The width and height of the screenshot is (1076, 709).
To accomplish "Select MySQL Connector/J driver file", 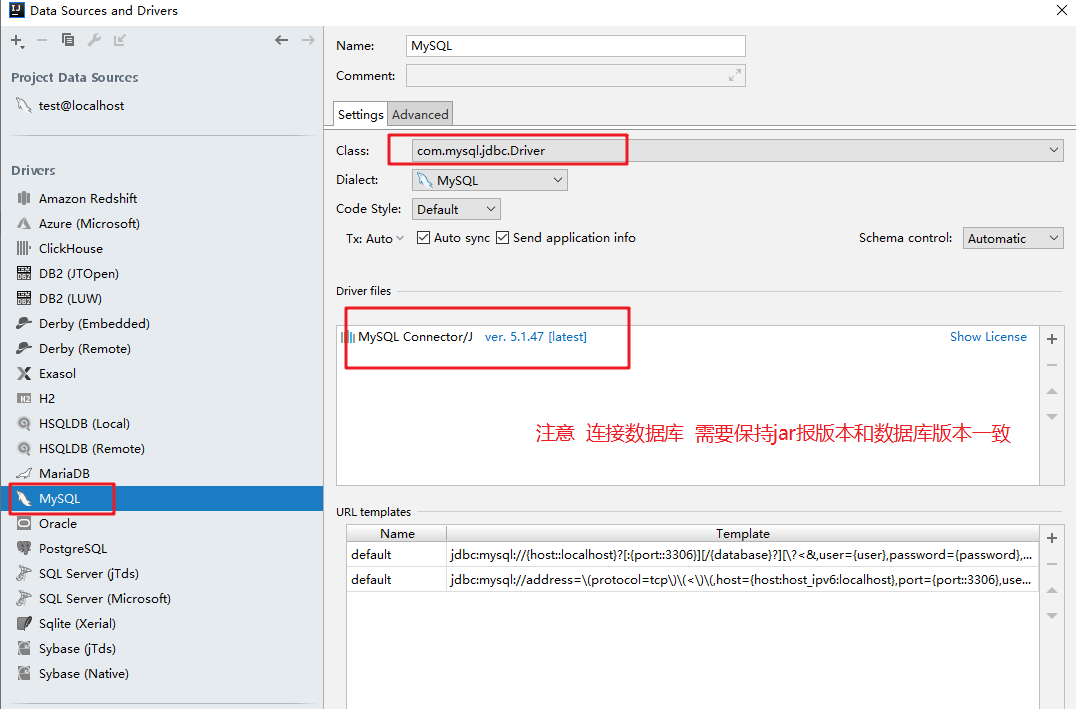I will point(414,337).
